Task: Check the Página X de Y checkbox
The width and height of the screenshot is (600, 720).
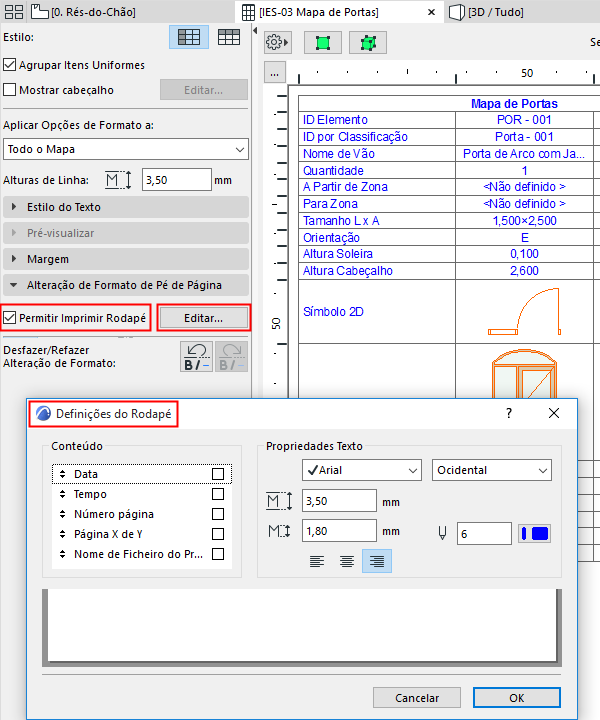Action: (218, 534)
